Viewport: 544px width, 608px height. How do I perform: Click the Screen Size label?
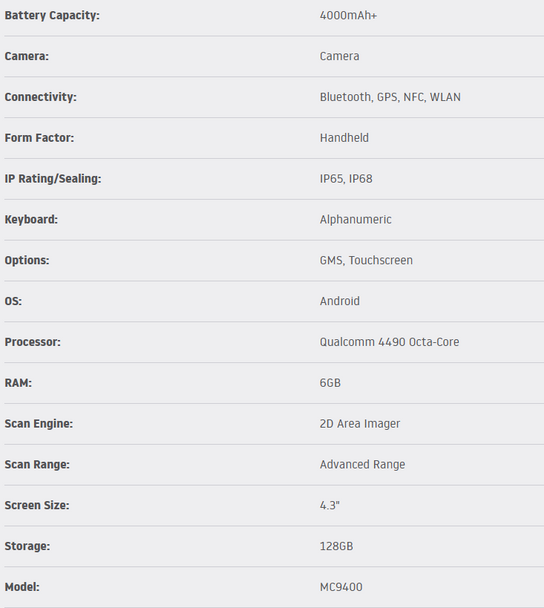point(37,505)
